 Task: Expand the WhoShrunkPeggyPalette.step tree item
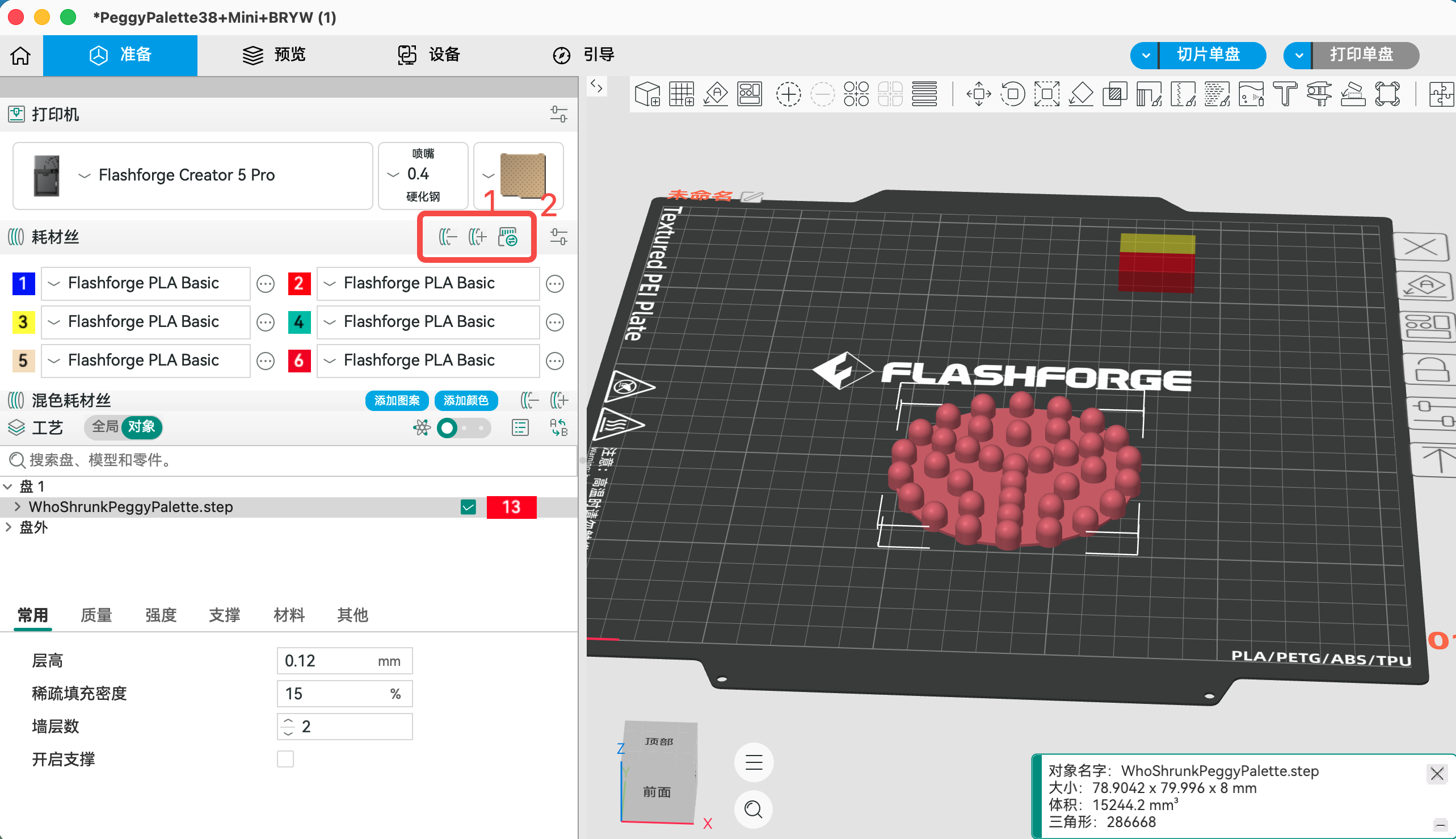pos(17,507)
